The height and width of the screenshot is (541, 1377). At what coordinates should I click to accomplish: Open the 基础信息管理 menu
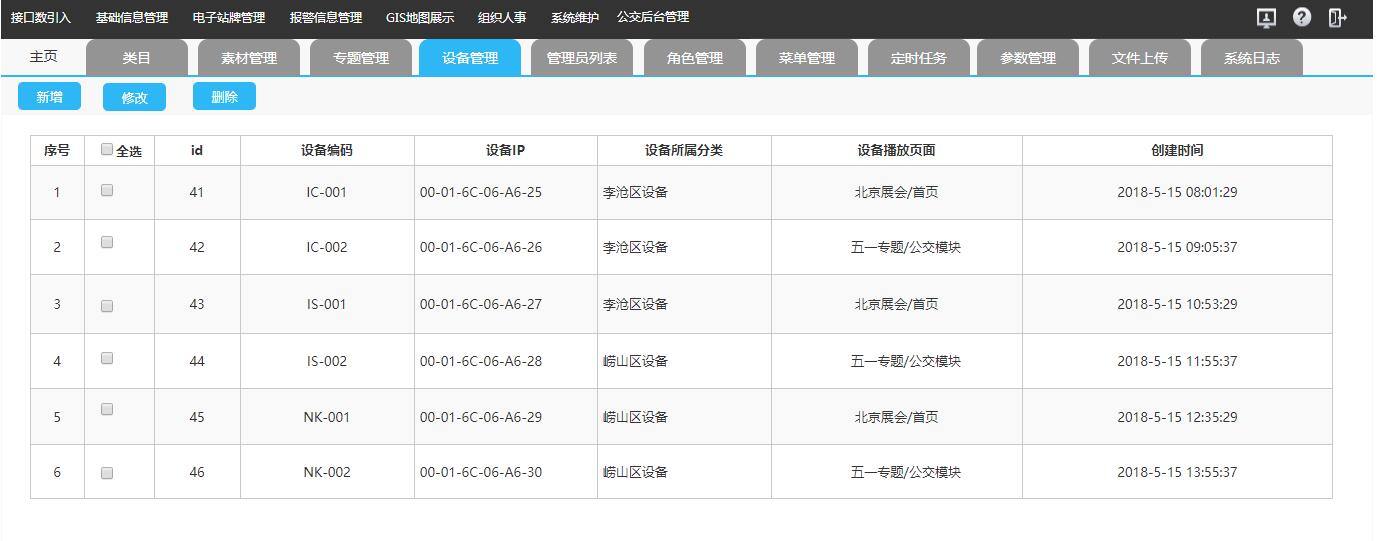132,18
